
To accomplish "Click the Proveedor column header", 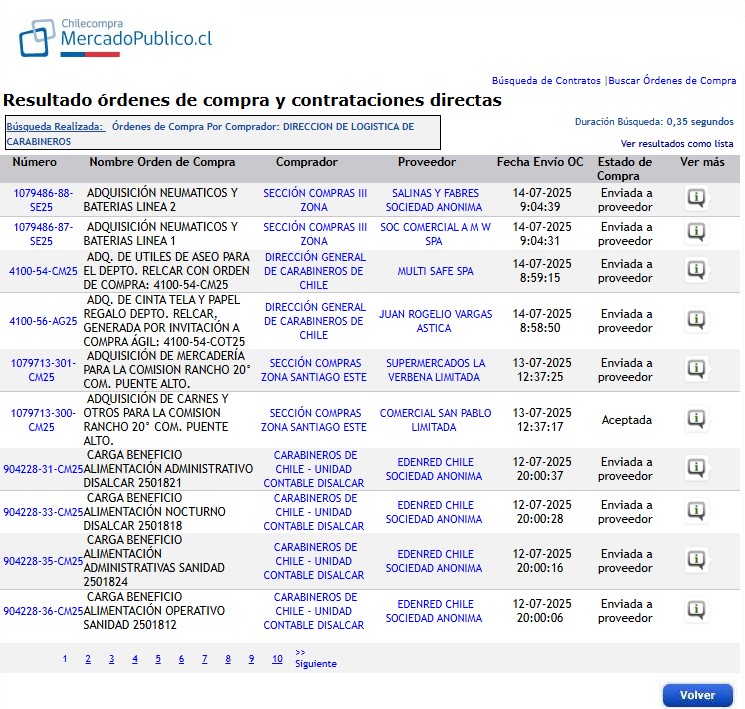I will [427, 162].
